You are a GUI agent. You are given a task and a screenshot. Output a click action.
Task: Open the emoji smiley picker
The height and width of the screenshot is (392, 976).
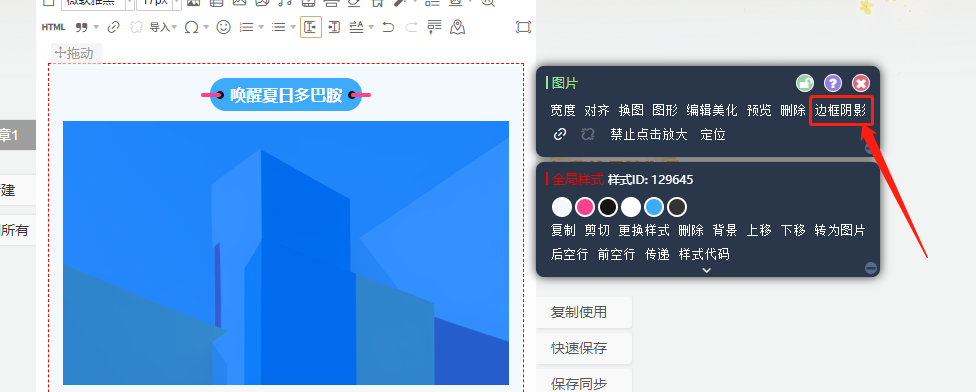pos(223,27)
